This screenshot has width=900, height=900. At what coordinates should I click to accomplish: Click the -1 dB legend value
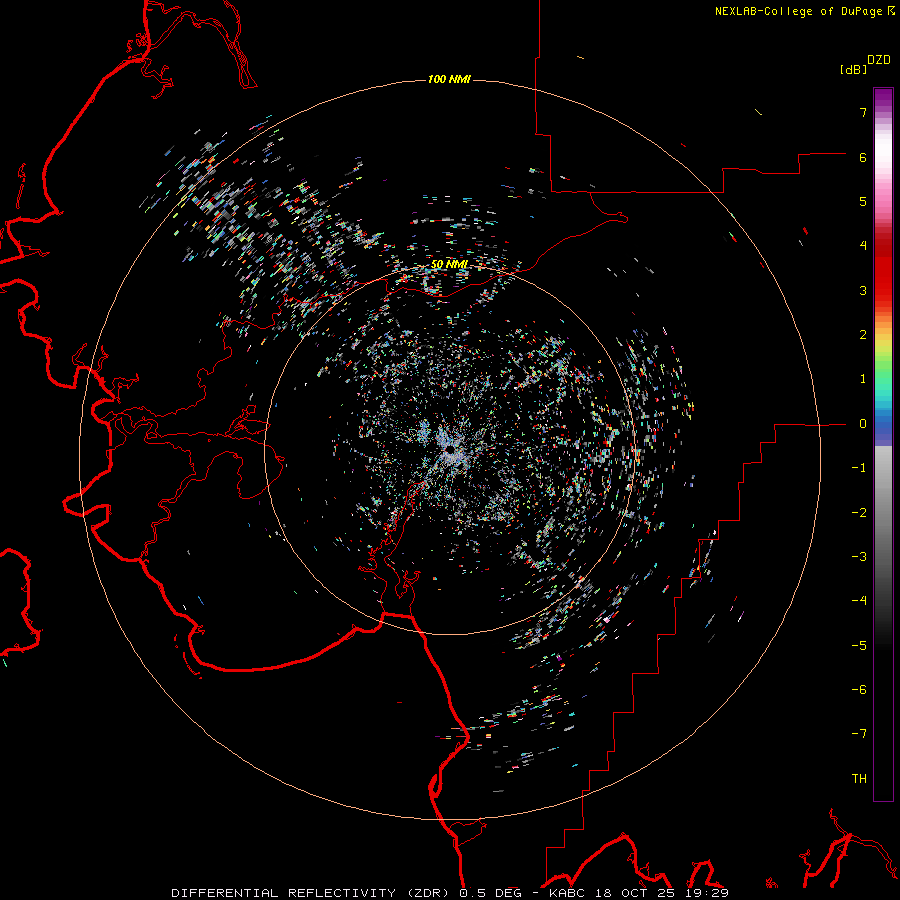(859, 468)
